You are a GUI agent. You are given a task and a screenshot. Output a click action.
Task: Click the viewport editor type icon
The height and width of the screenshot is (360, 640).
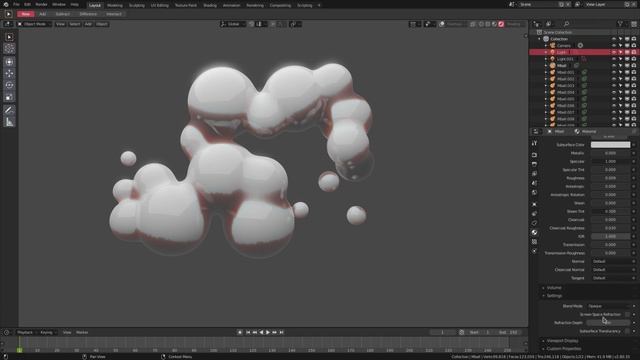point(8,24)
